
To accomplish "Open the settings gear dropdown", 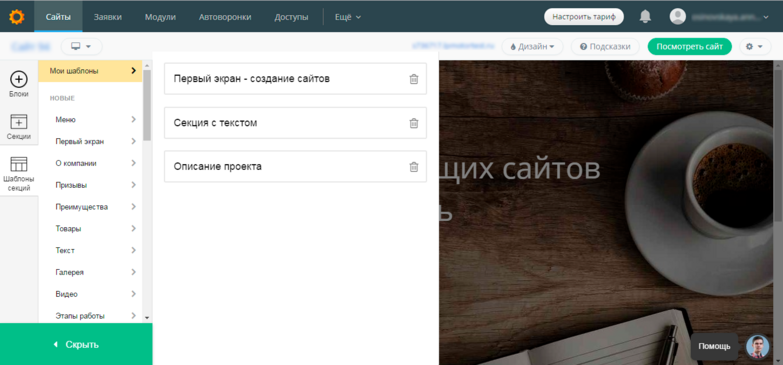I will click(754, 46).
